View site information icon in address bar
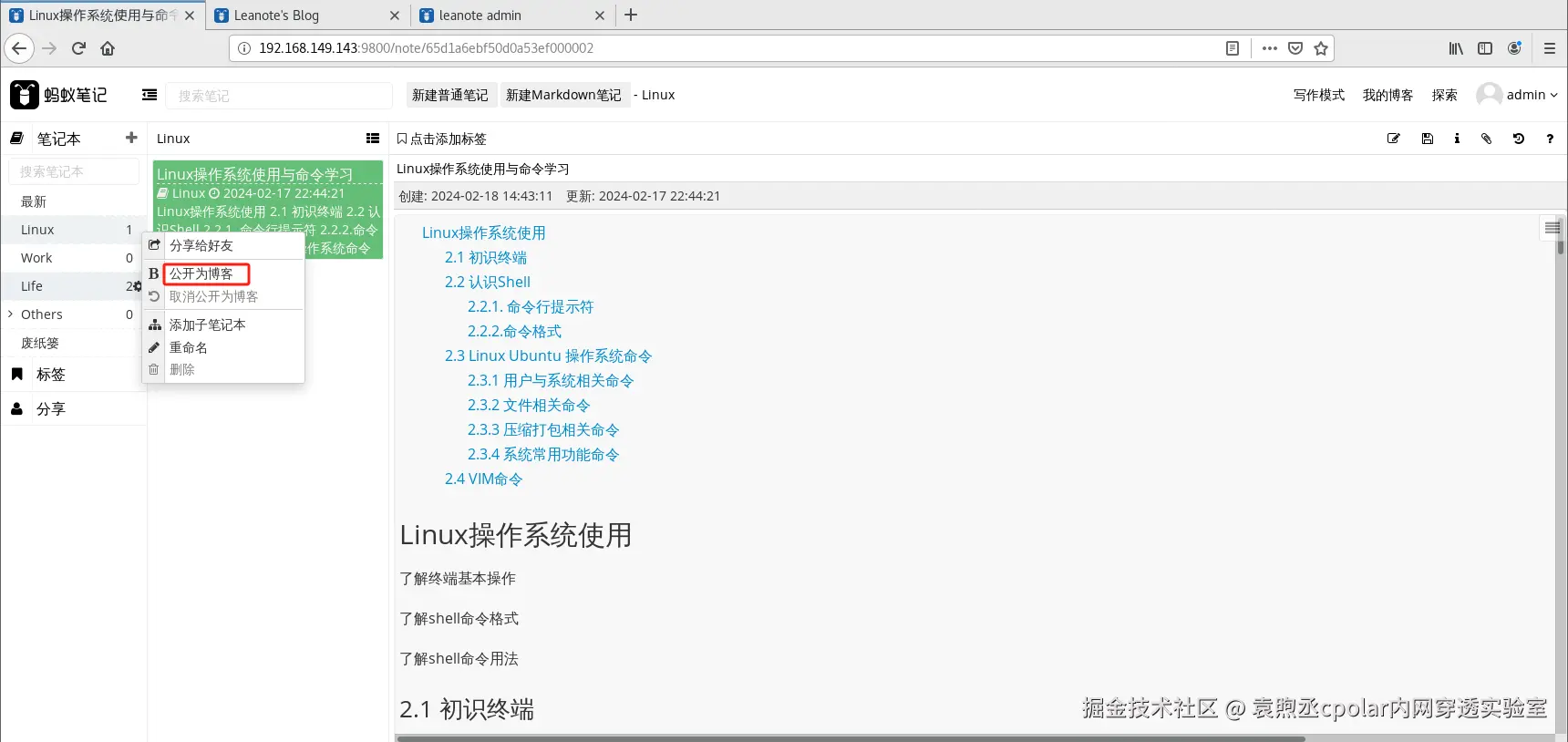 tap(244, 48)
